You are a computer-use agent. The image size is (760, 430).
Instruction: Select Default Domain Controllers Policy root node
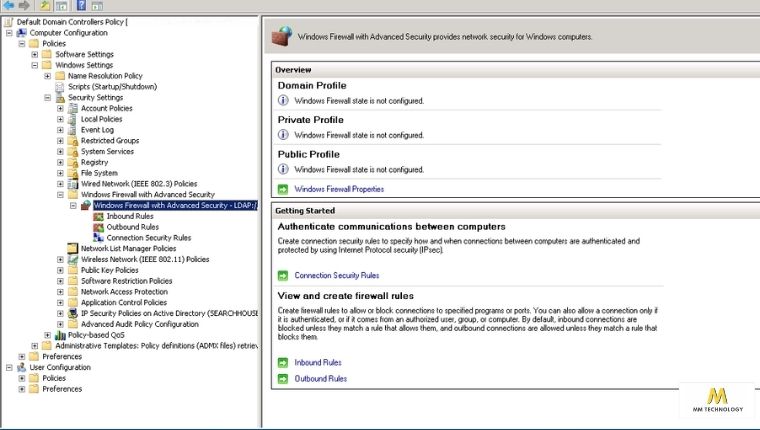(x=72, y=22)
